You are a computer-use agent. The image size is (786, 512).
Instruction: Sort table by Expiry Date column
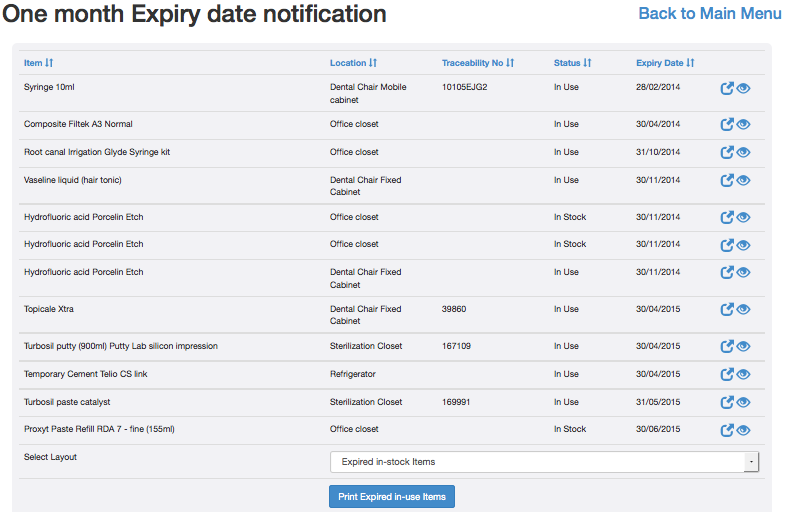[x=665, y=63]
